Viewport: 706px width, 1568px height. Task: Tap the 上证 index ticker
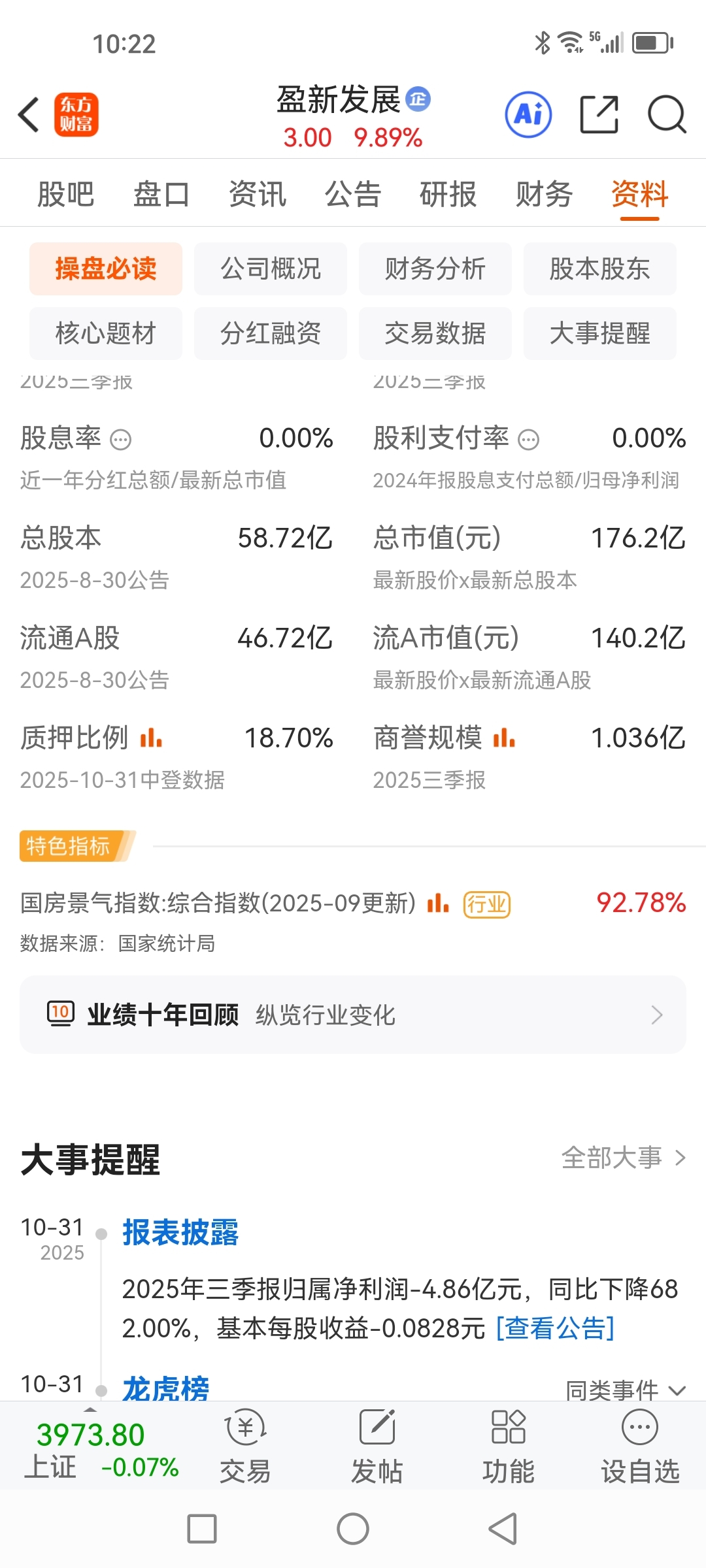[101, 1450]
